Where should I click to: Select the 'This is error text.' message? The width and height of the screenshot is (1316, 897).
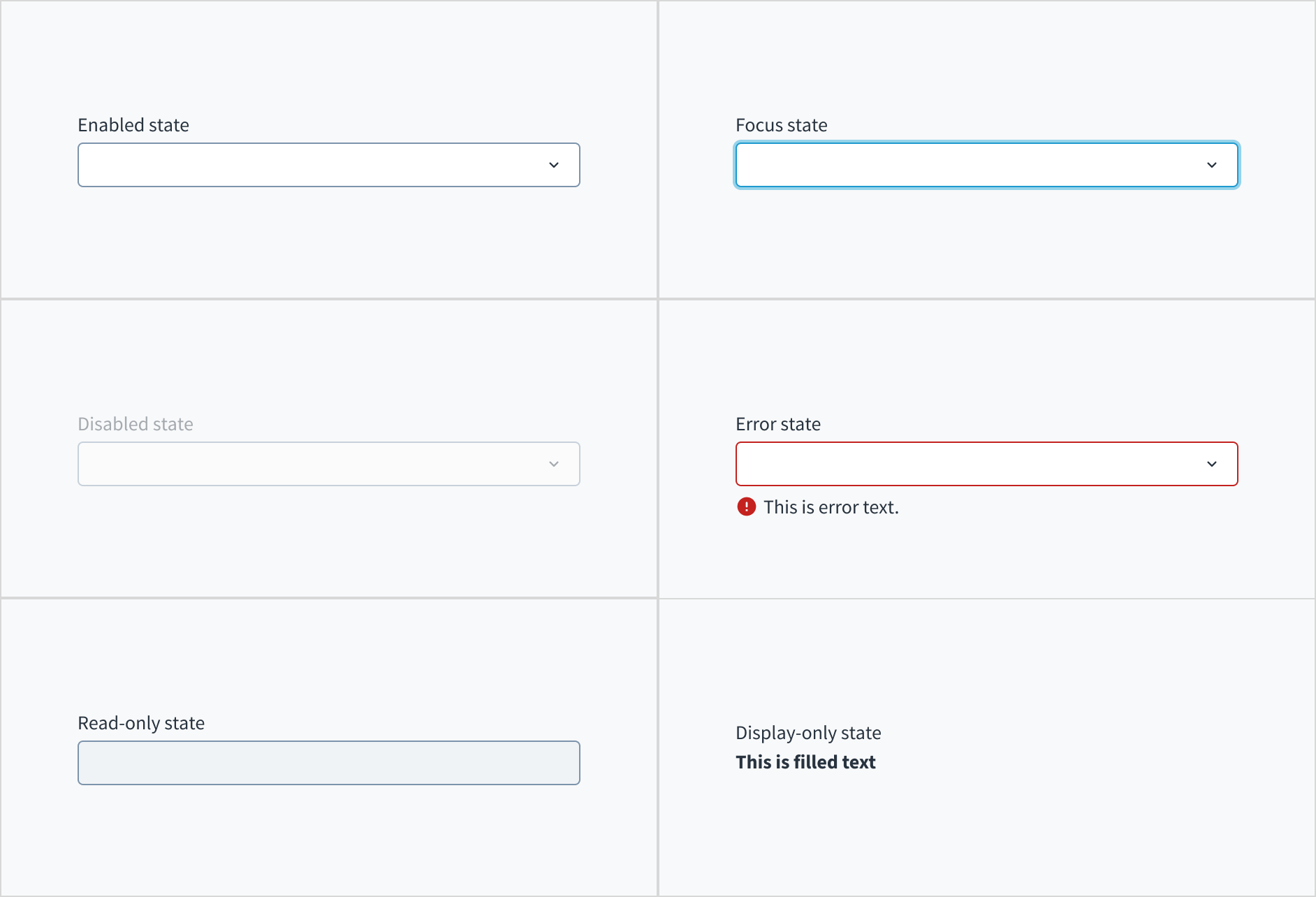831,506
